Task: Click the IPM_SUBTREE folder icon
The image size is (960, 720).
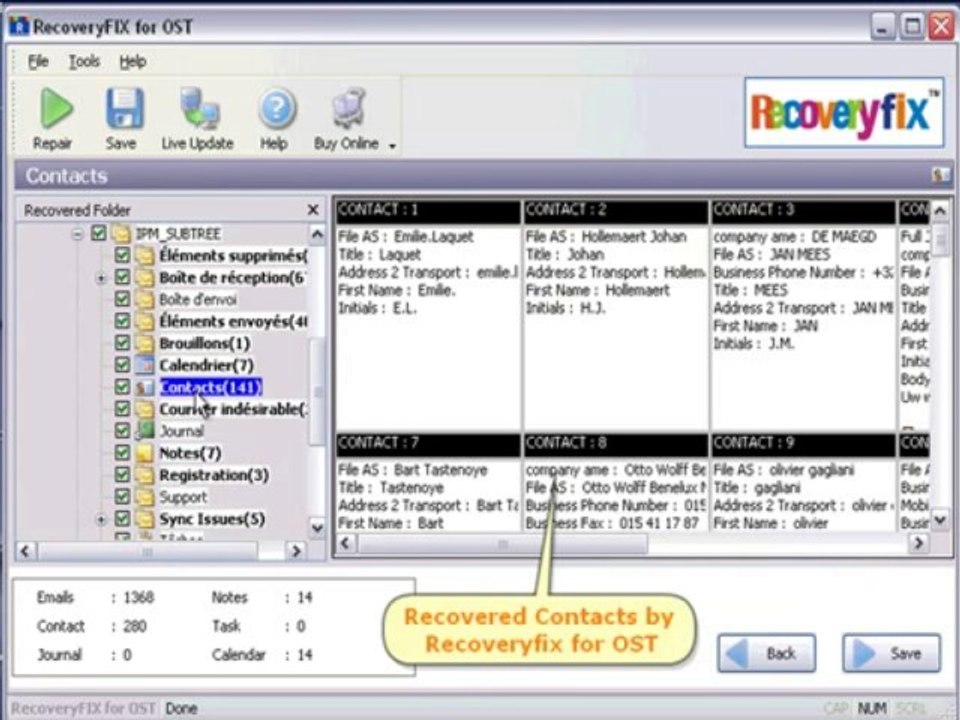Action: pos(121,234)
